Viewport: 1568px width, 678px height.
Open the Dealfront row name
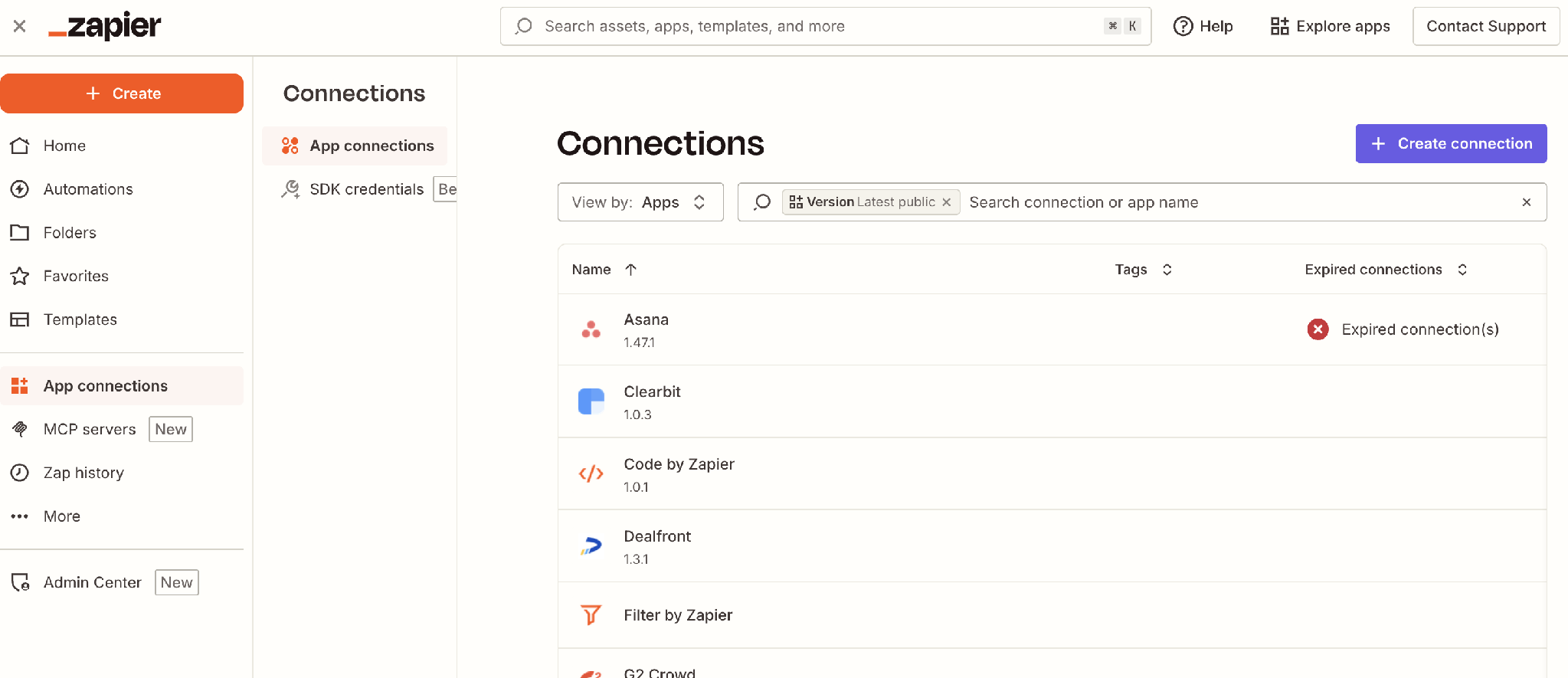(657, 536)
